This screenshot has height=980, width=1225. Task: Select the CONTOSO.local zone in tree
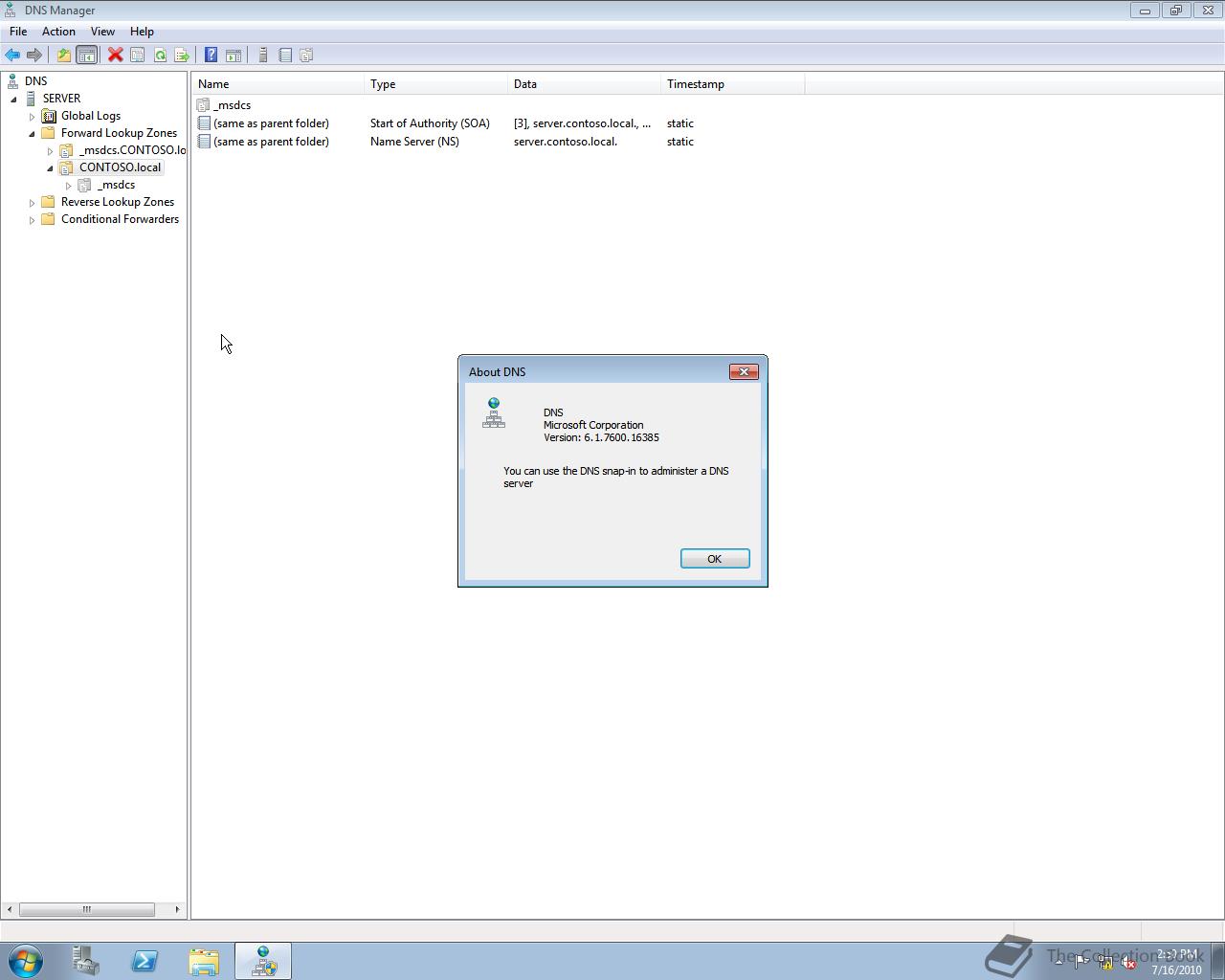coord(120,167)
